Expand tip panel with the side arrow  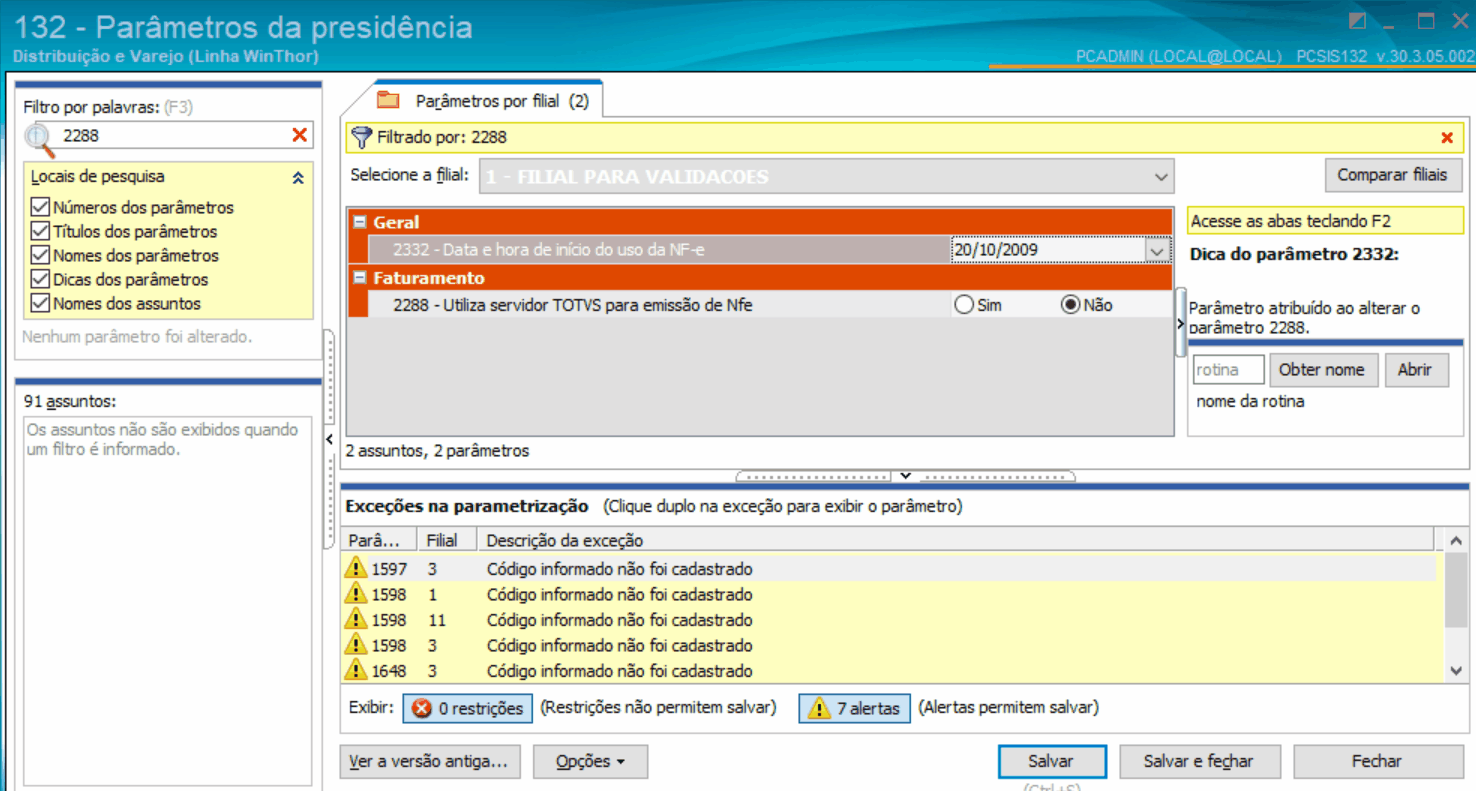pyautogui.click(x=1181, y=324)
